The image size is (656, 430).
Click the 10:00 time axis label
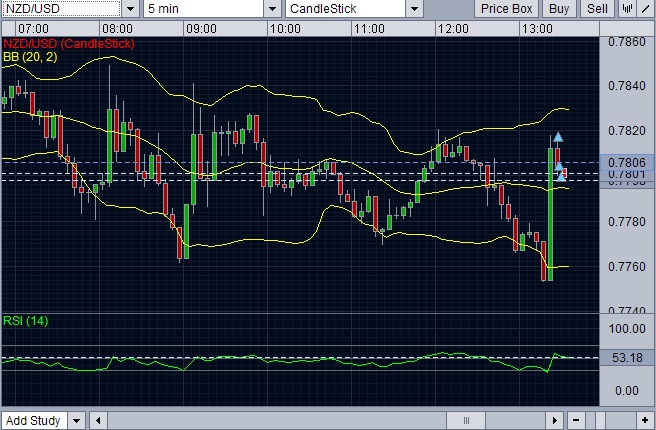click(285, 29)
